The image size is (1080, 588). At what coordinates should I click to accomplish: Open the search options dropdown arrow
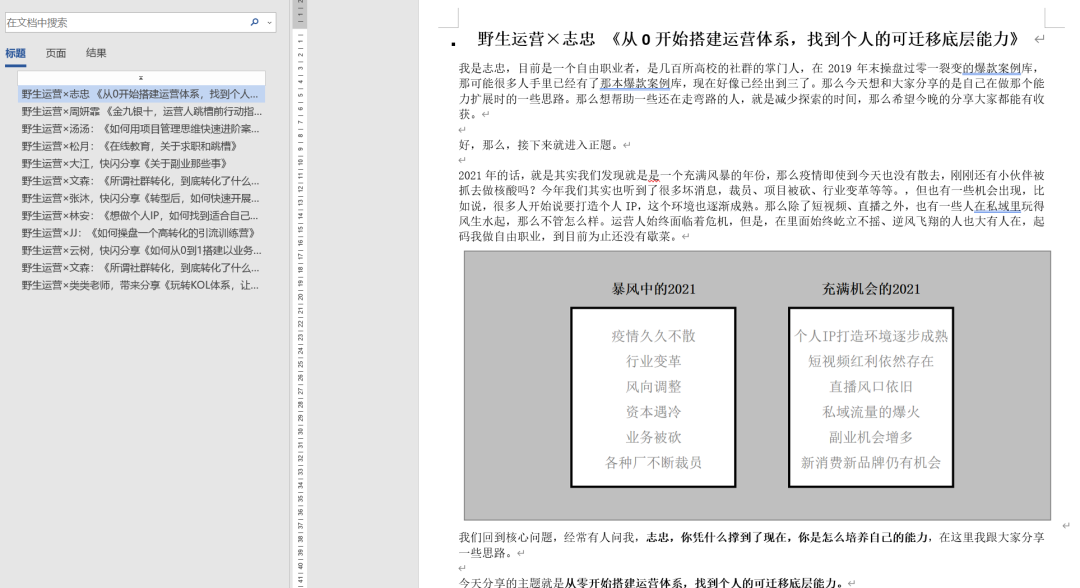(269, 23)
